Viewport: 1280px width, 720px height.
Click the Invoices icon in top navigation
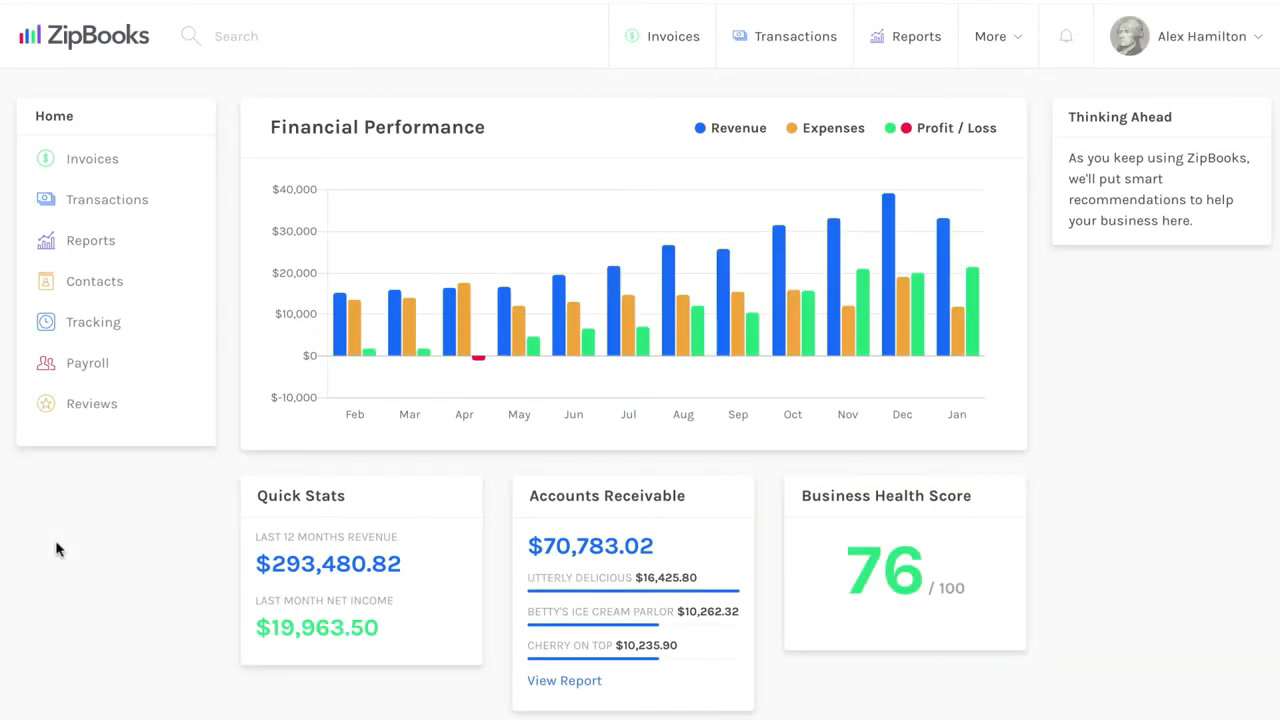[632, 36]
